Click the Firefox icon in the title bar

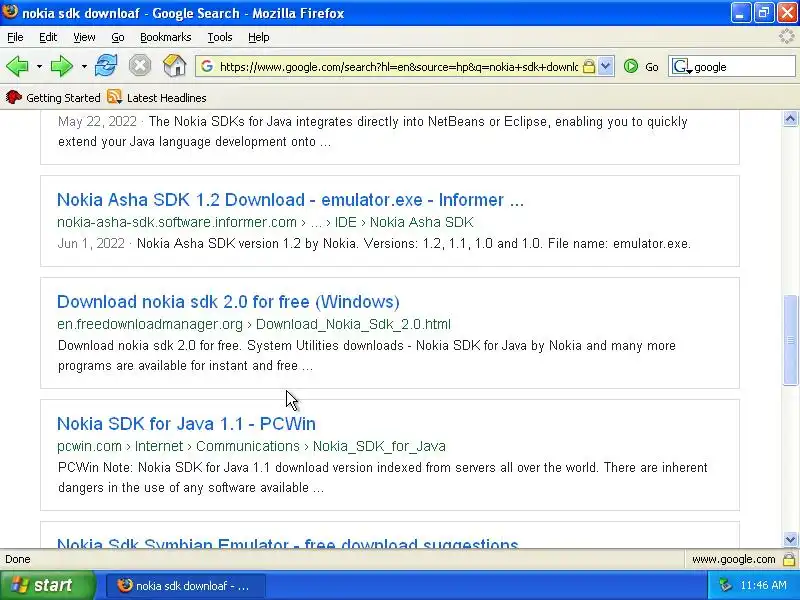click(x=10, y=12)
